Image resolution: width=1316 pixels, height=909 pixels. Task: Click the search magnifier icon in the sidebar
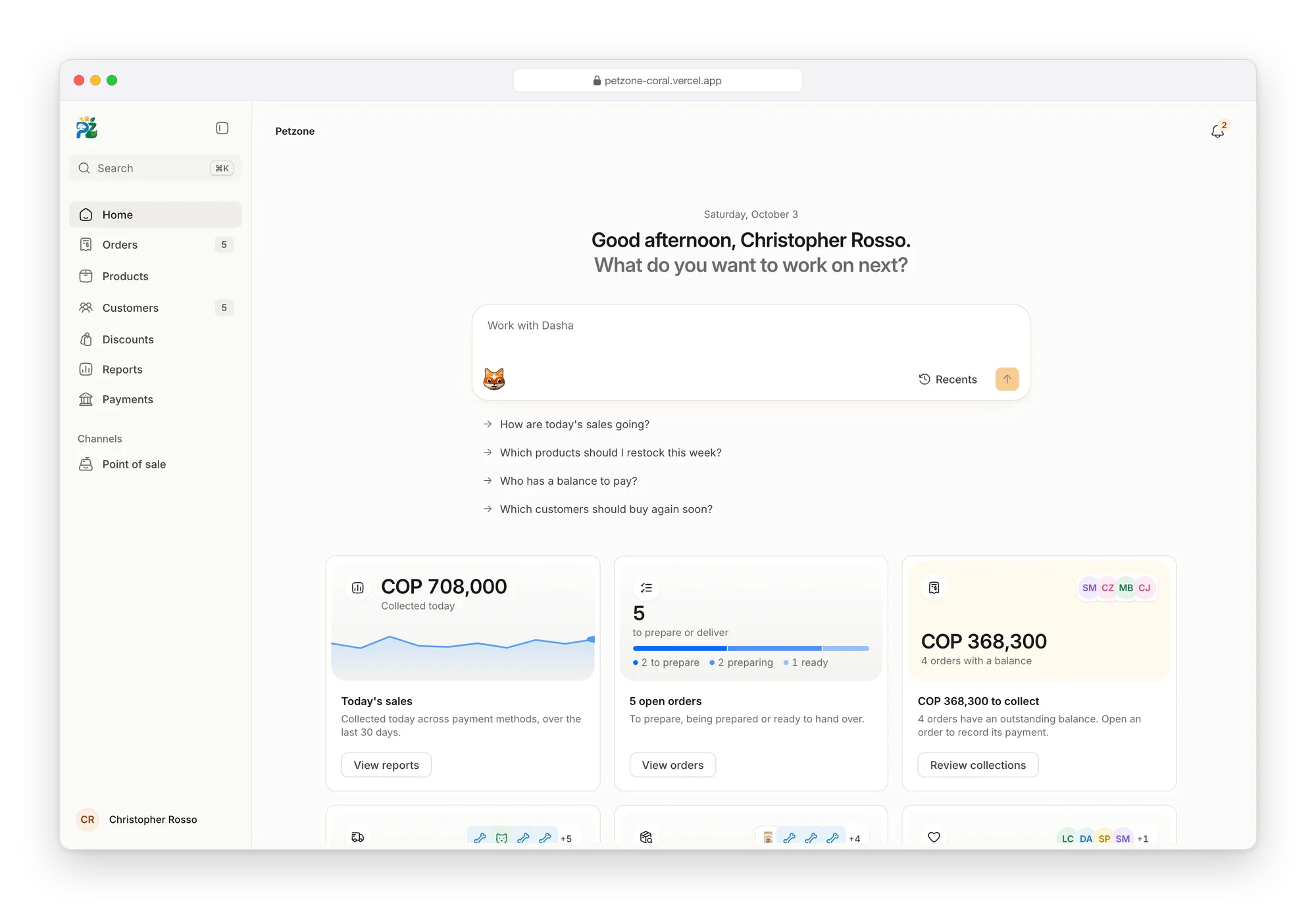coord(84,168)
